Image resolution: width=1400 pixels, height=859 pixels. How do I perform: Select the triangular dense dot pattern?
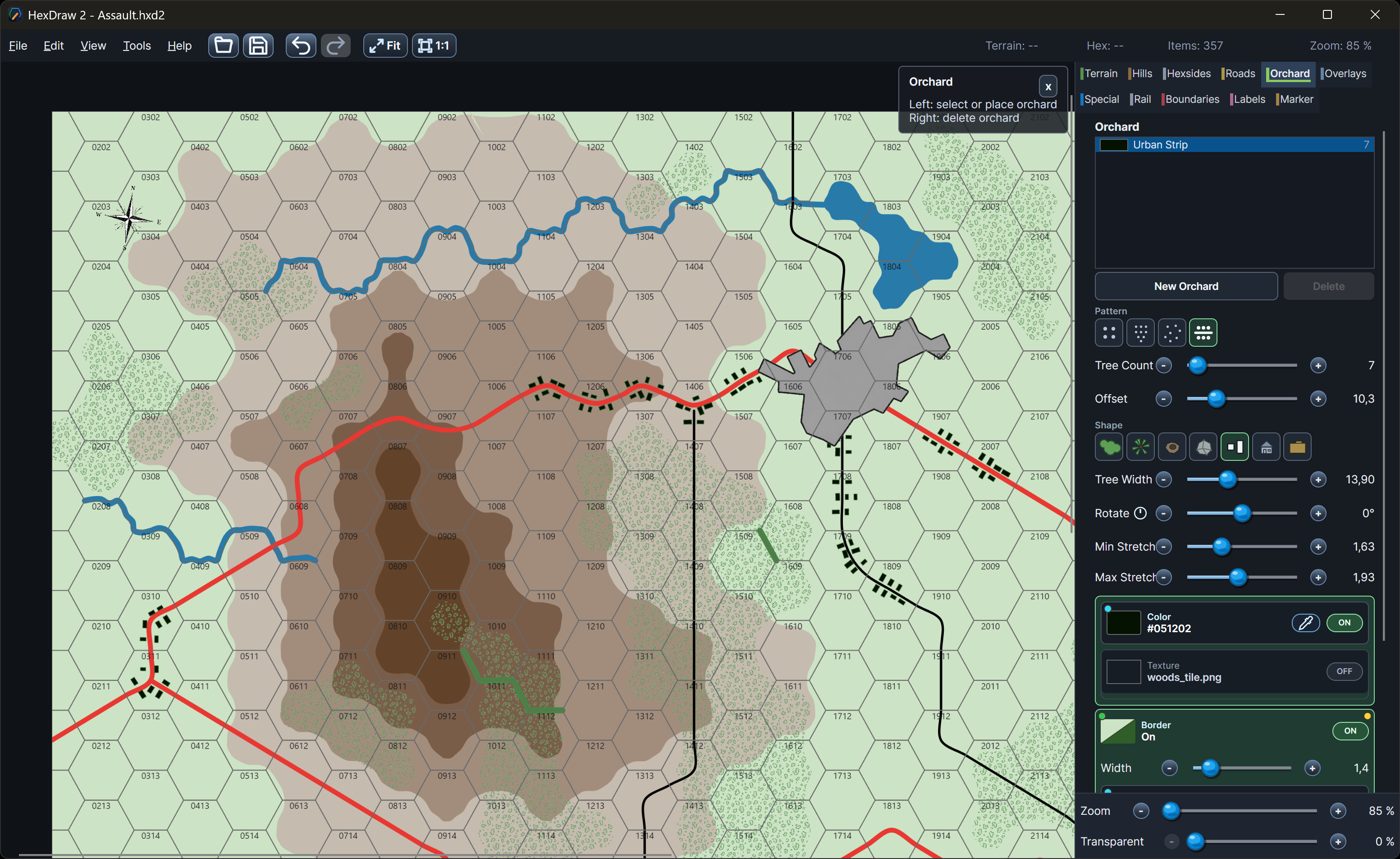click(1140, 333)
